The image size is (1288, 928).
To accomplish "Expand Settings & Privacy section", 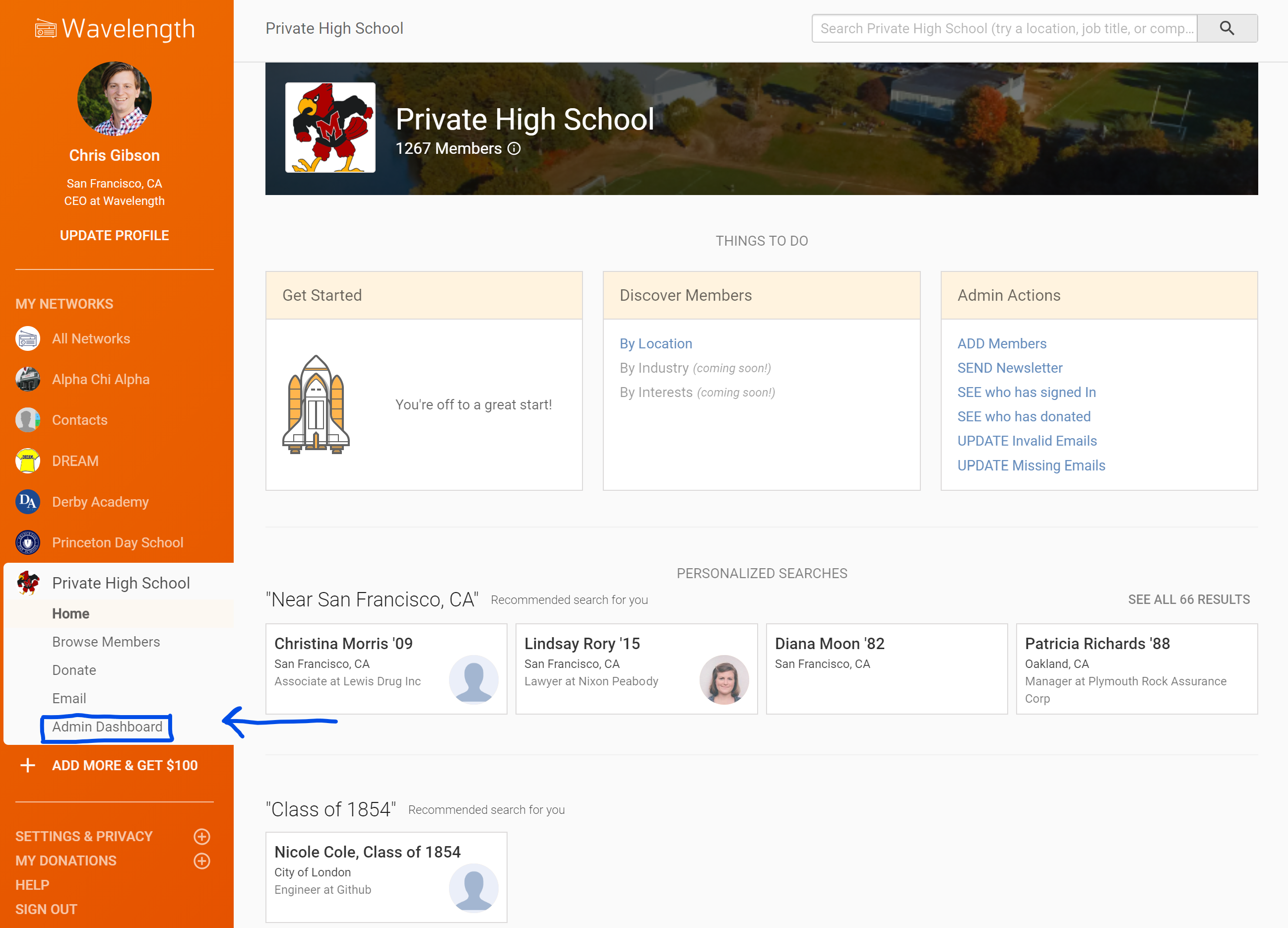I will click(x=201, y=837).
